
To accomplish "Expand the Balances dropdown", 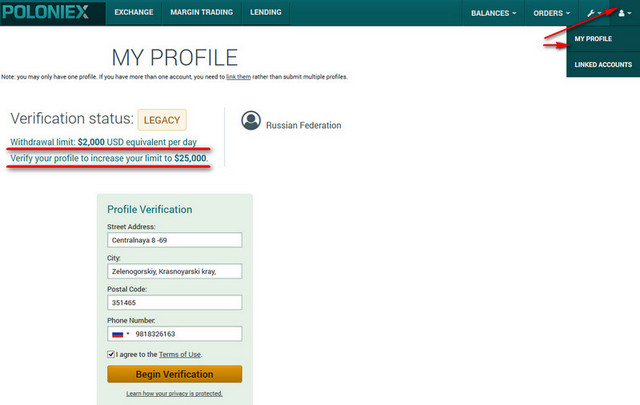I will 493,13.
